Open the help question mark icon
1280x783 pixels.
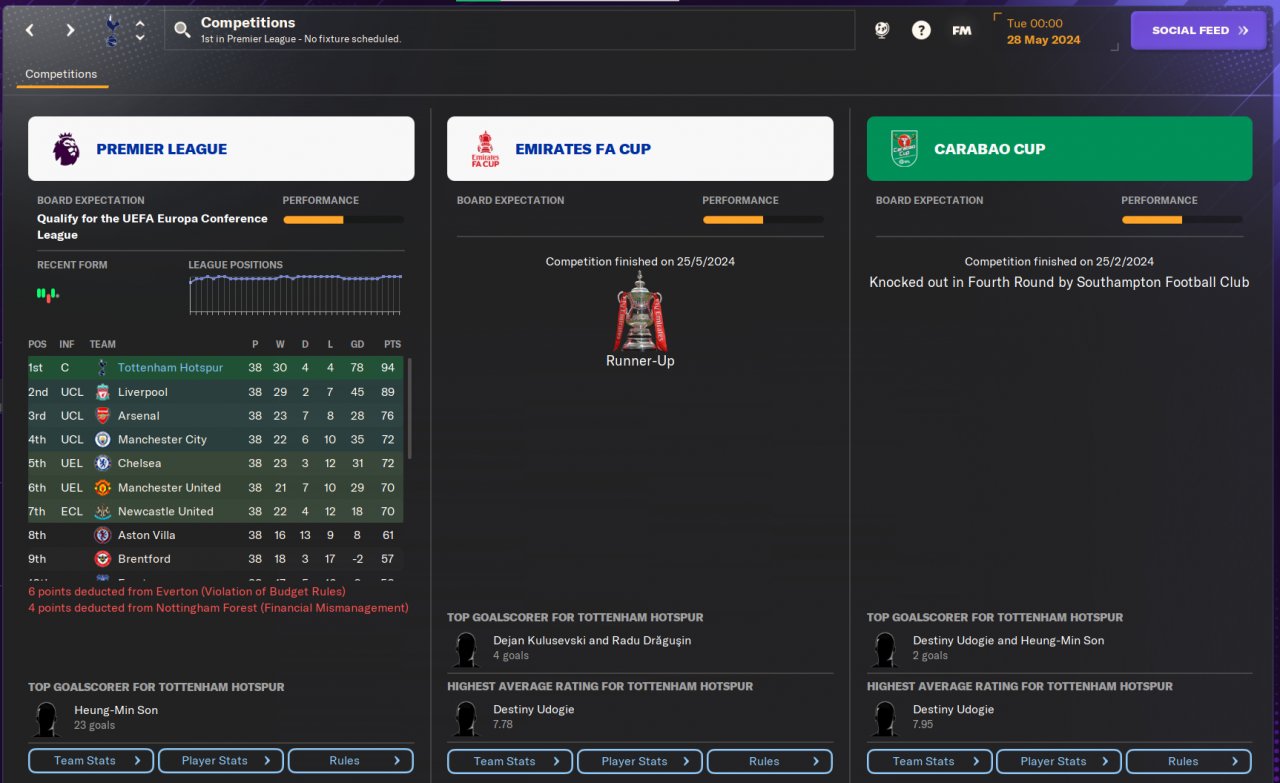point(921,30)
